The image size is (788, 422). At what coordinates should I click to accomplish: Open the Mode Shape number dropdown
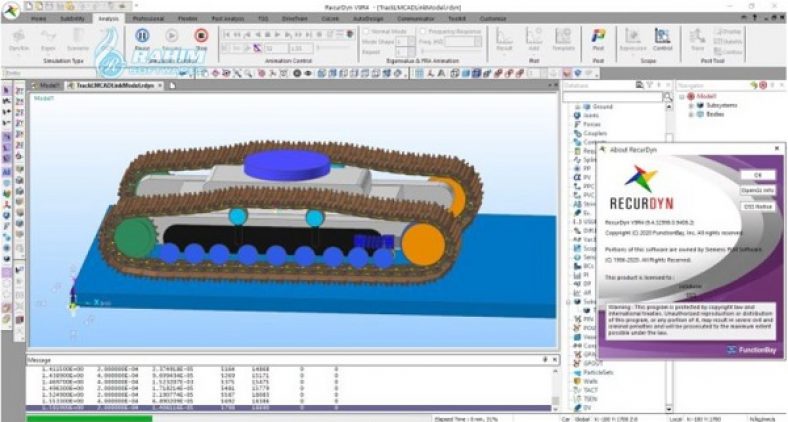point(411,42)
